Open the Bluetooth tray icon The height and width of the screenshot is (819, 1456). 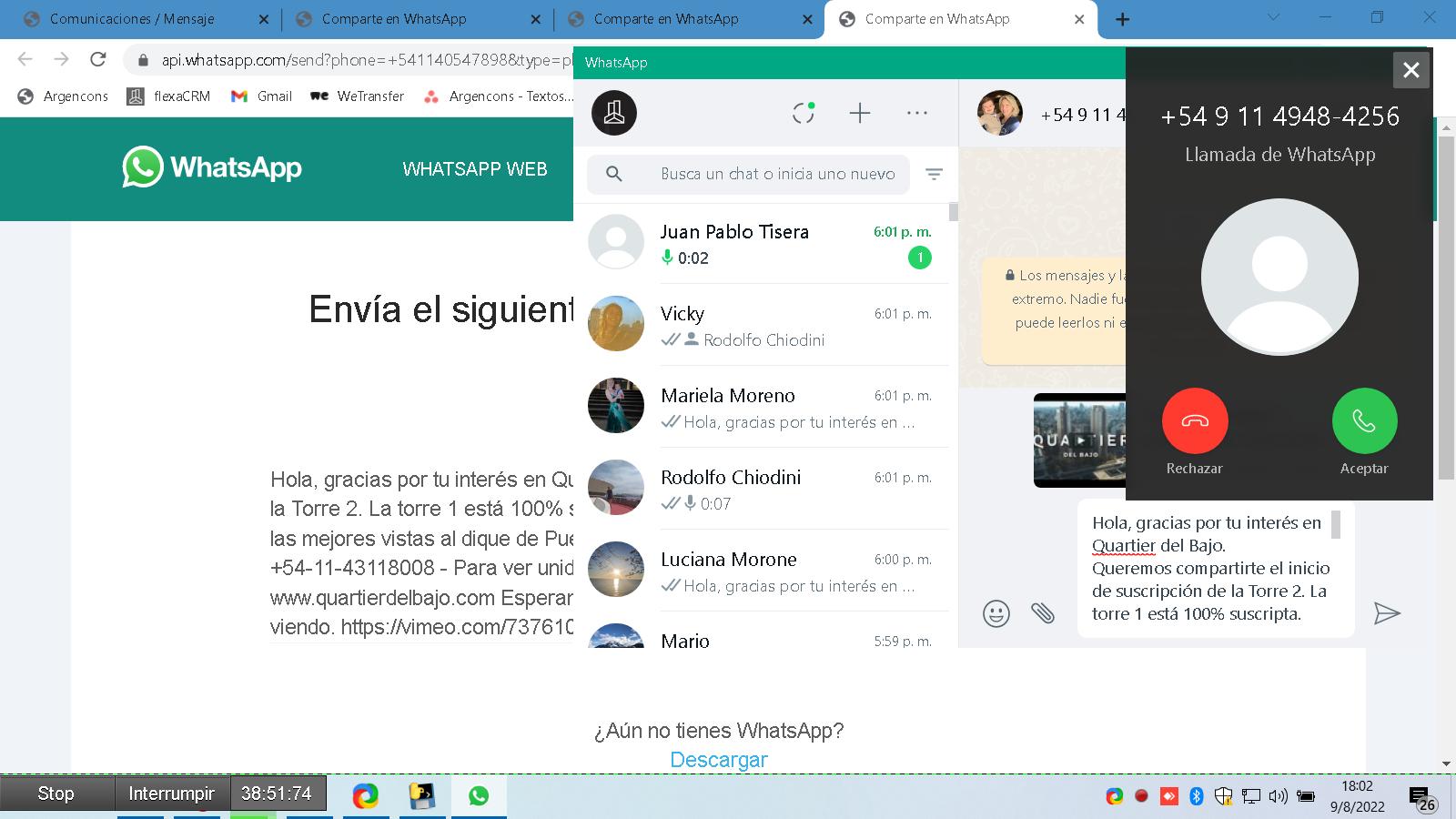(x=1197, y=796)
